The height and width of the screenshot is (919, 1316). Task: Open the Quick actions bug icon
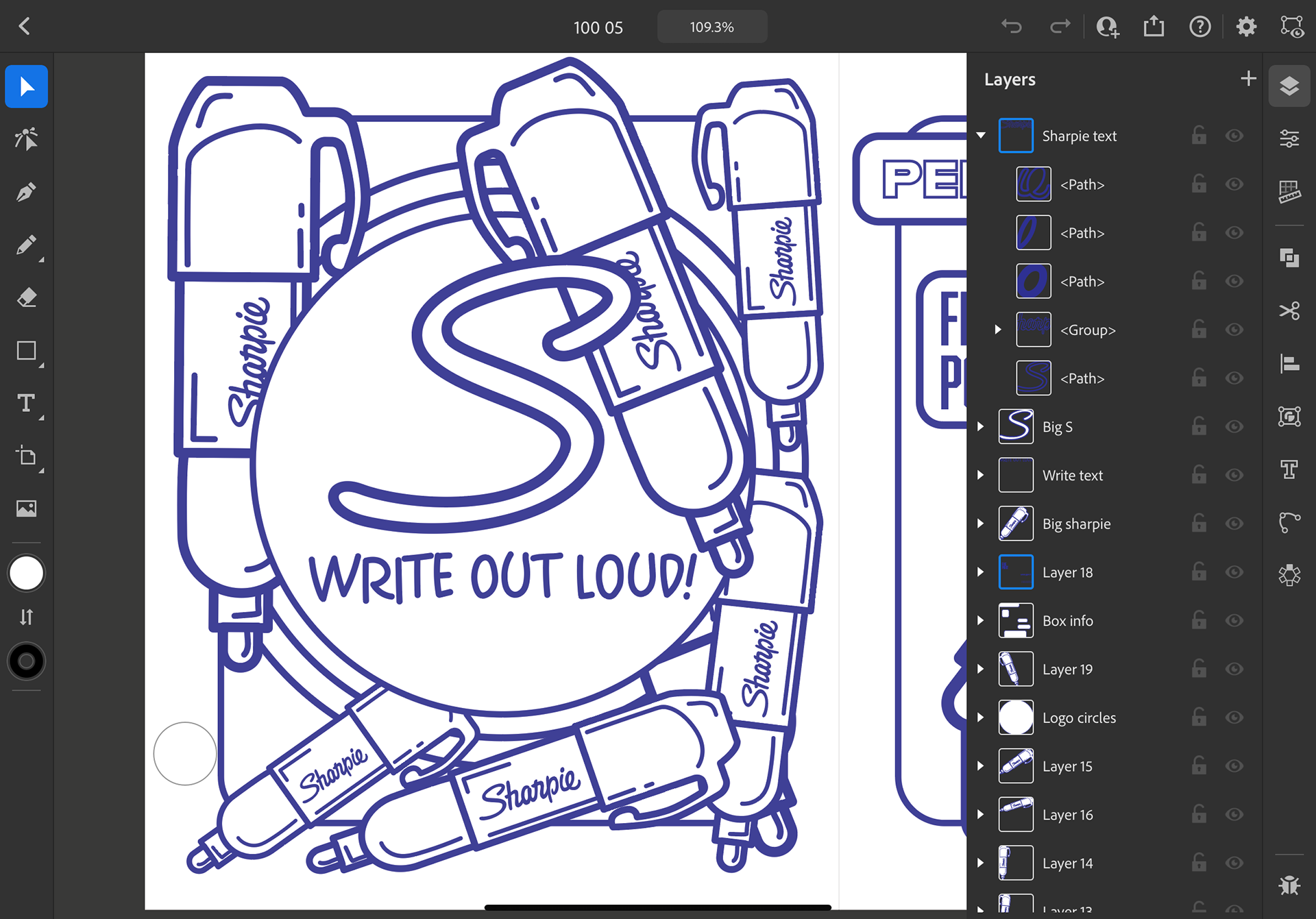pos(1289,885)
